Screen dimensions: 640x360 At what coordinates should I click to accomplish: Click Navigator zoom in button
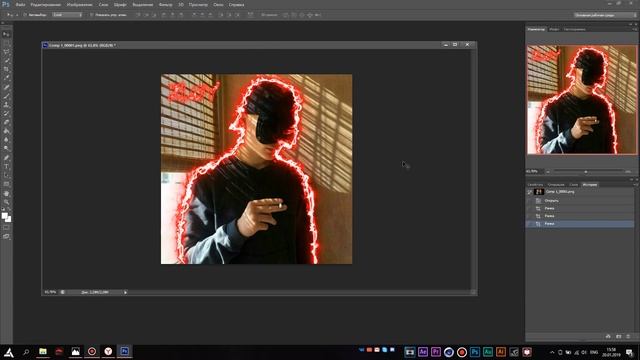[628, 171]
